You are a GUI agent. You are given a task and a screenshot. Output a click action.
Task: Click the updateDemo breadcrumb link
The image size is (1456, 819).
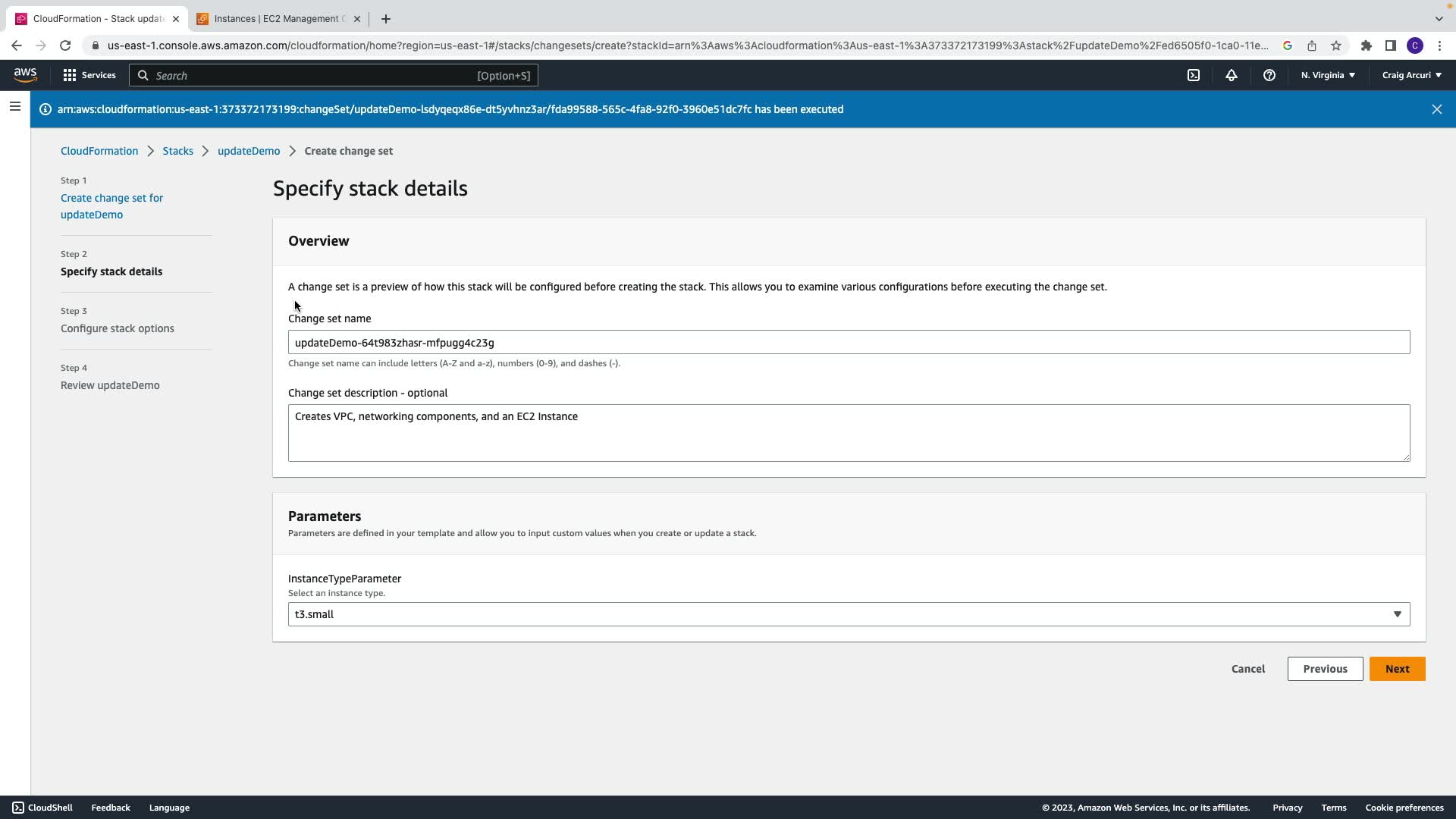(x=249, y=151)
